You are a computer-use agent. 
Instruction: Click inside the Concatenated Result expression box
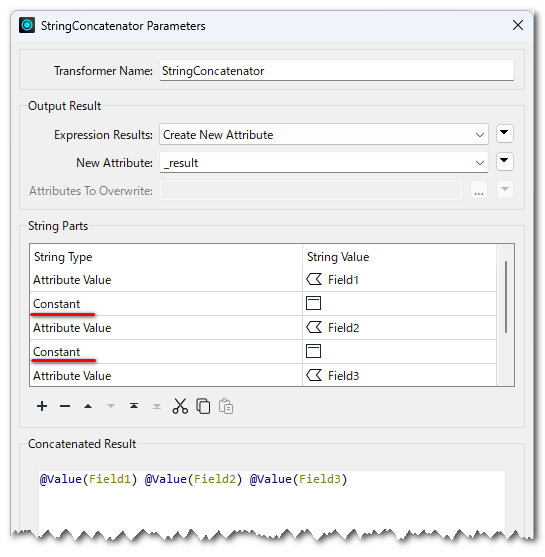pos(272,501)
